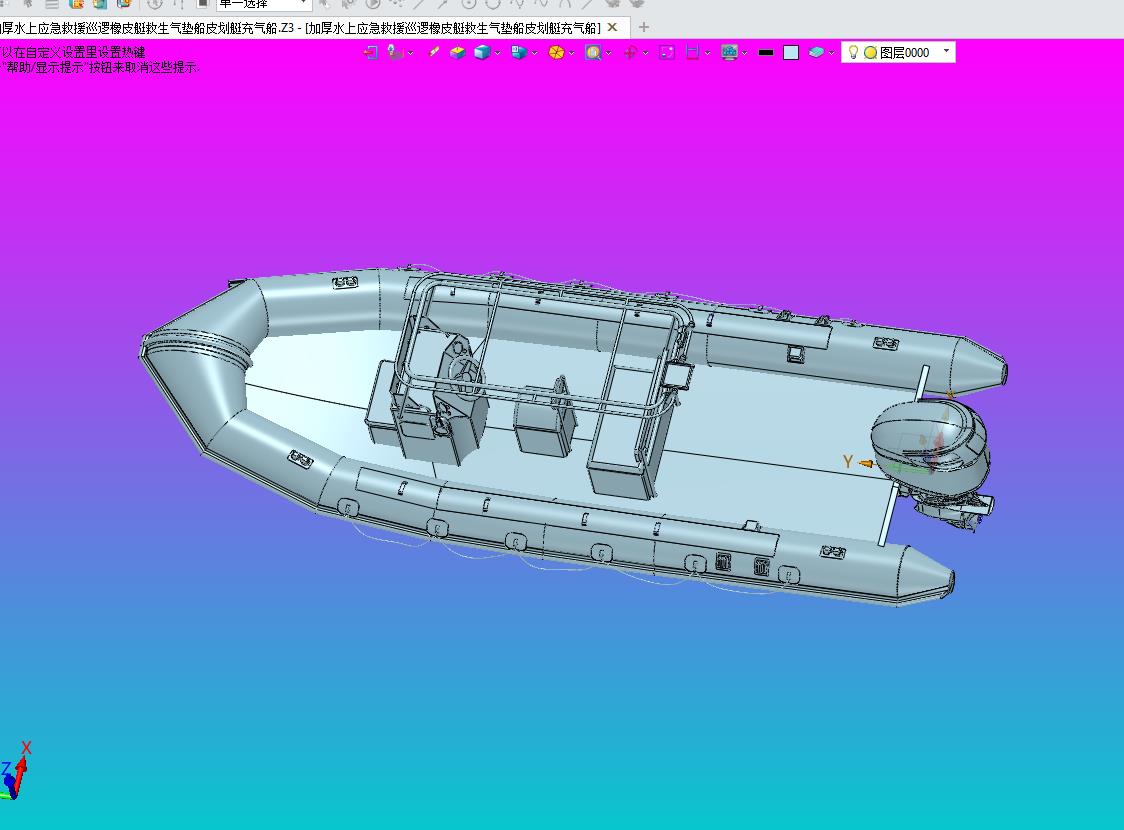The image size is (1124, 830).
Task: Click the exit icon with red arrow
Action: click(371, 52)
